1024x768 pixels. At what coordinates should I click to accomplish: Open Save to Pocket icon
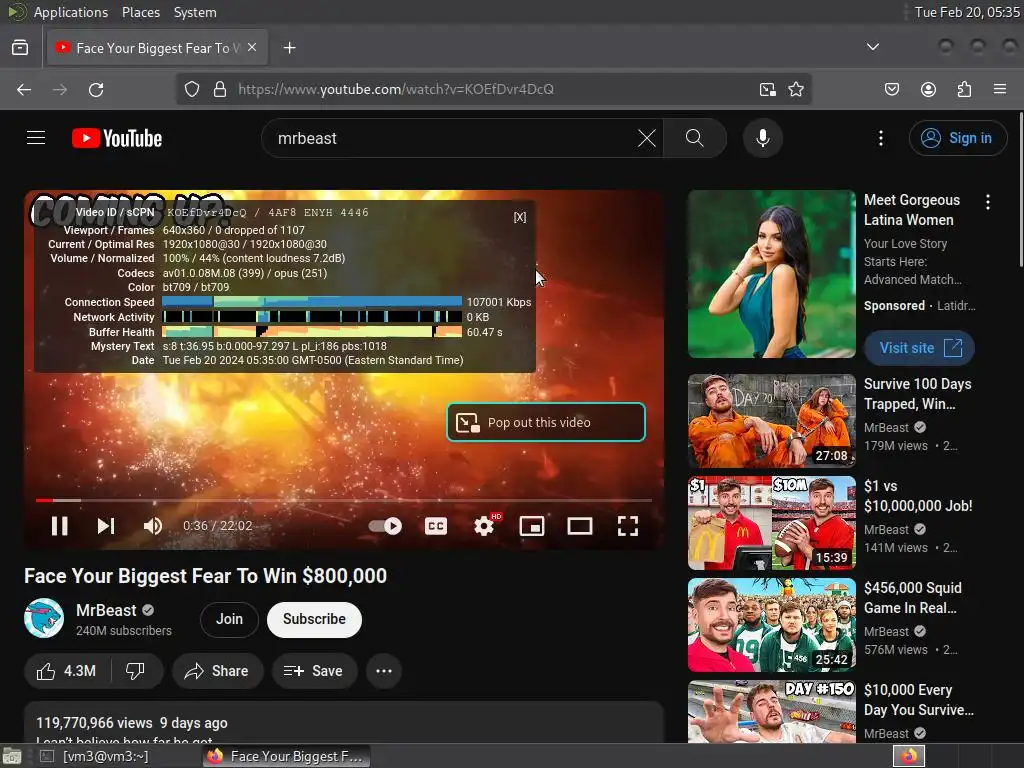[891, 89]
